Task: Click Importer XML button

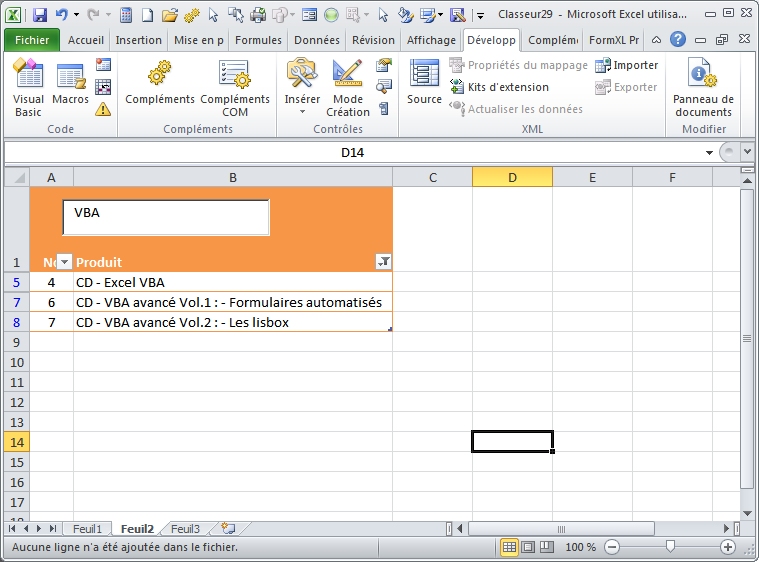Action: tap(627, 65)
